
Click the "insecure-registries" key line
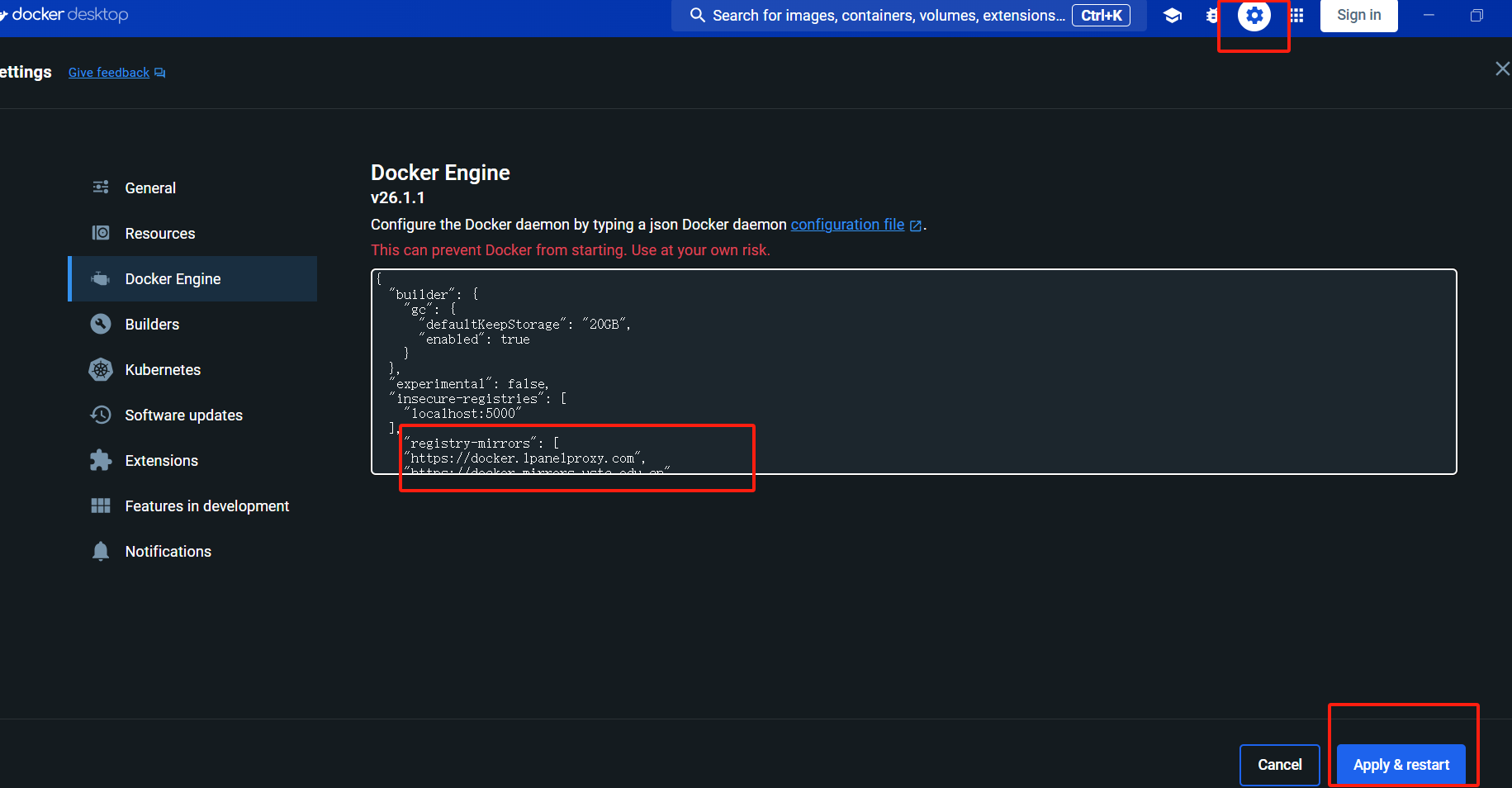point(478,399)
